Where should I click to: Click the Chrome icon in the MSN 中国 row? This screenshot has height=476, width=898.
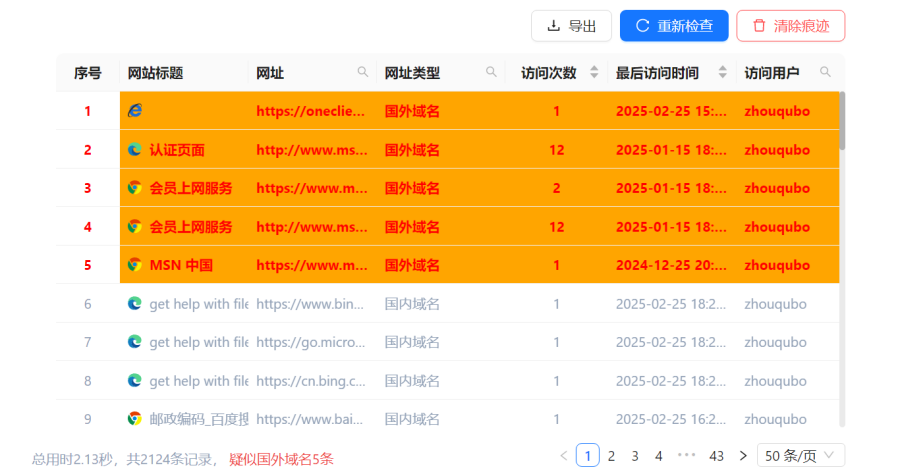pos(134,265)
